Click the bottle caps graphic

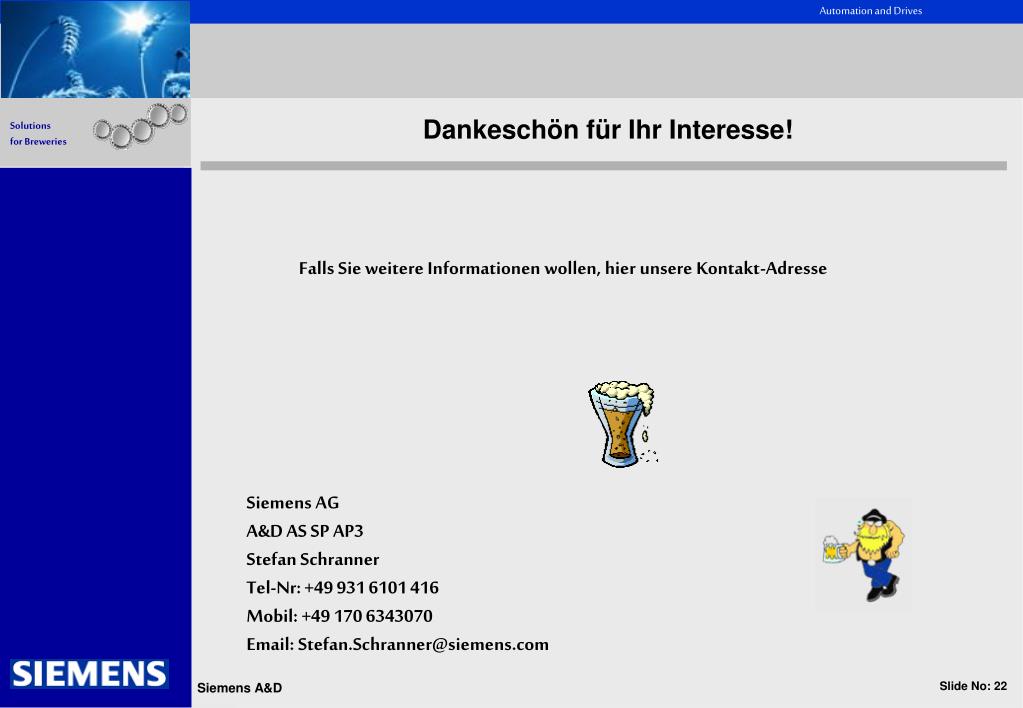140,125
